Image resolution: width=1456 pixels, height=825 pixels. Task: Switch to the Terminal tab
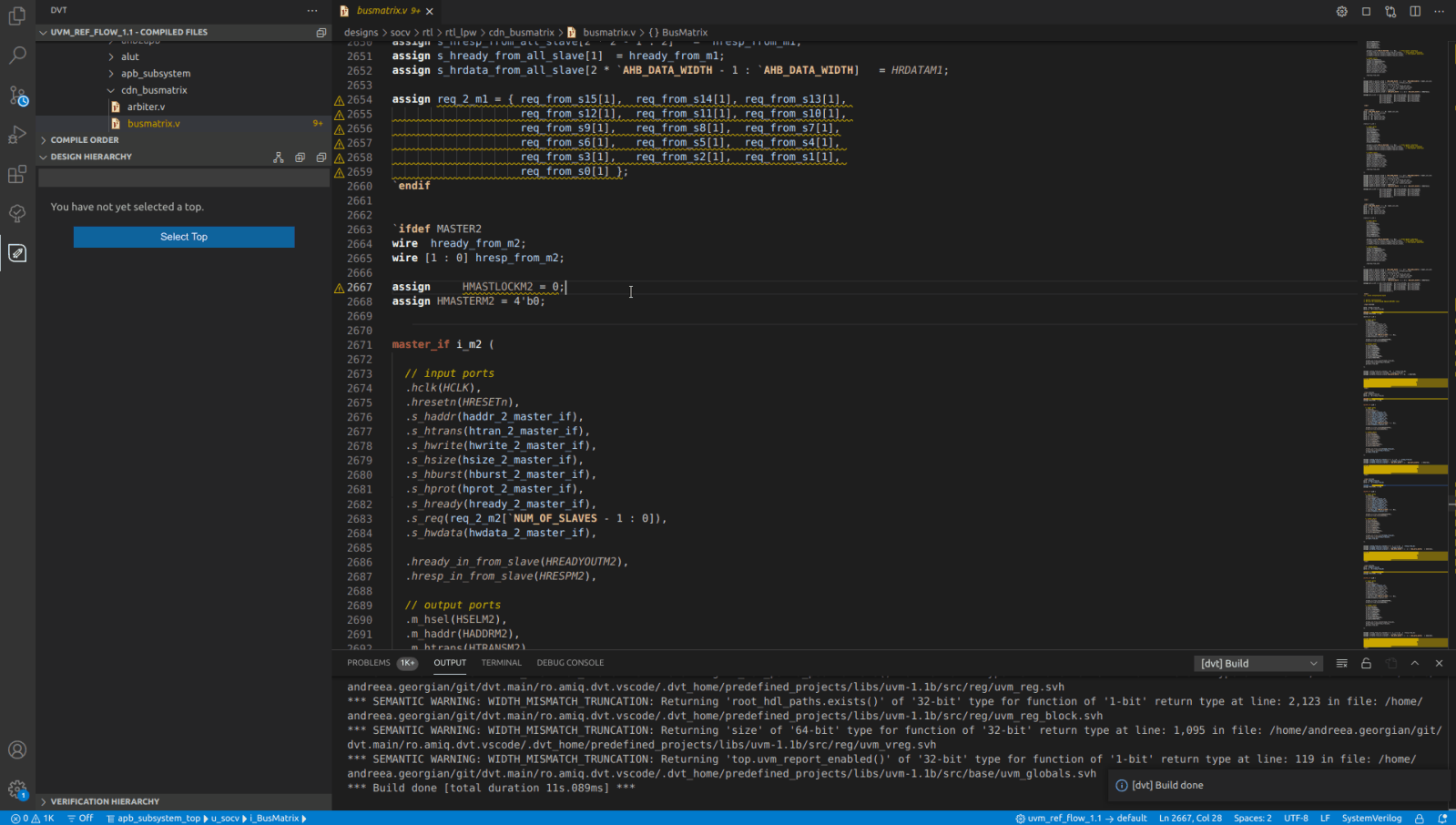tap(501, 663)
